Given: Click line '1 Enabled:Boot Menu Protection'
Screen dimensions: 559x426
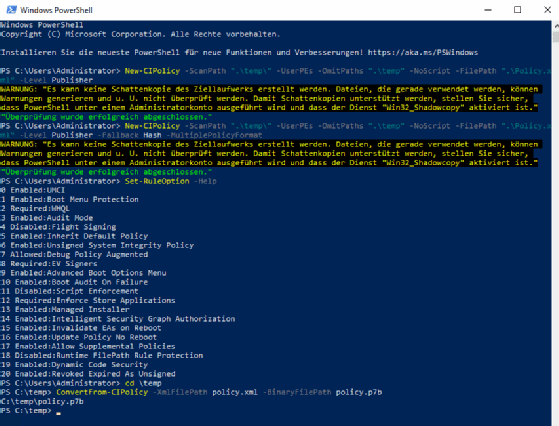Looking at the screenshot, I should (x=69, y=199).
